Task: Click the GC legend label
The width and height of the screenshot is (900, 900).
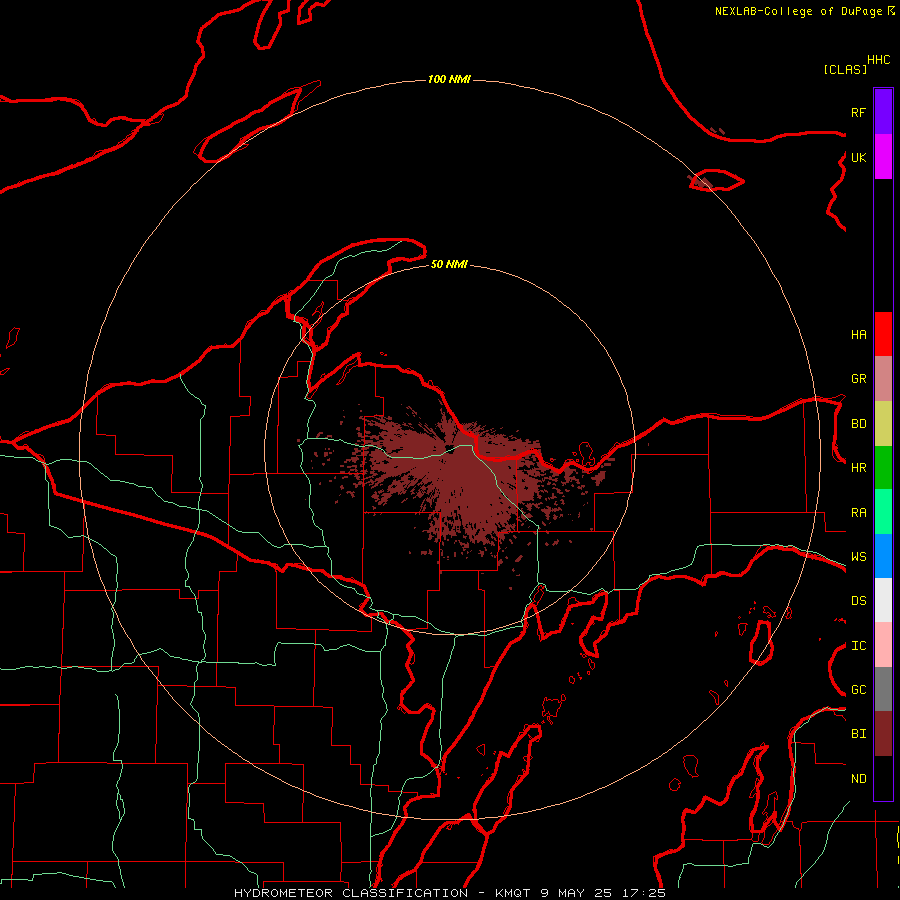Action: coord(859,690)
